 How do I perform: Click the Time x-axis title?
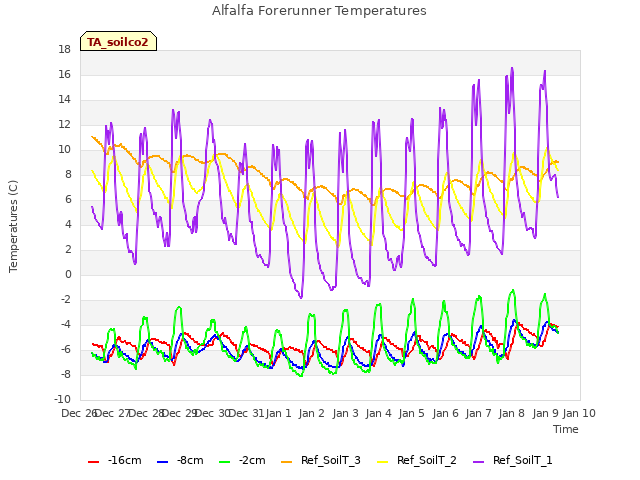(566, 429)
